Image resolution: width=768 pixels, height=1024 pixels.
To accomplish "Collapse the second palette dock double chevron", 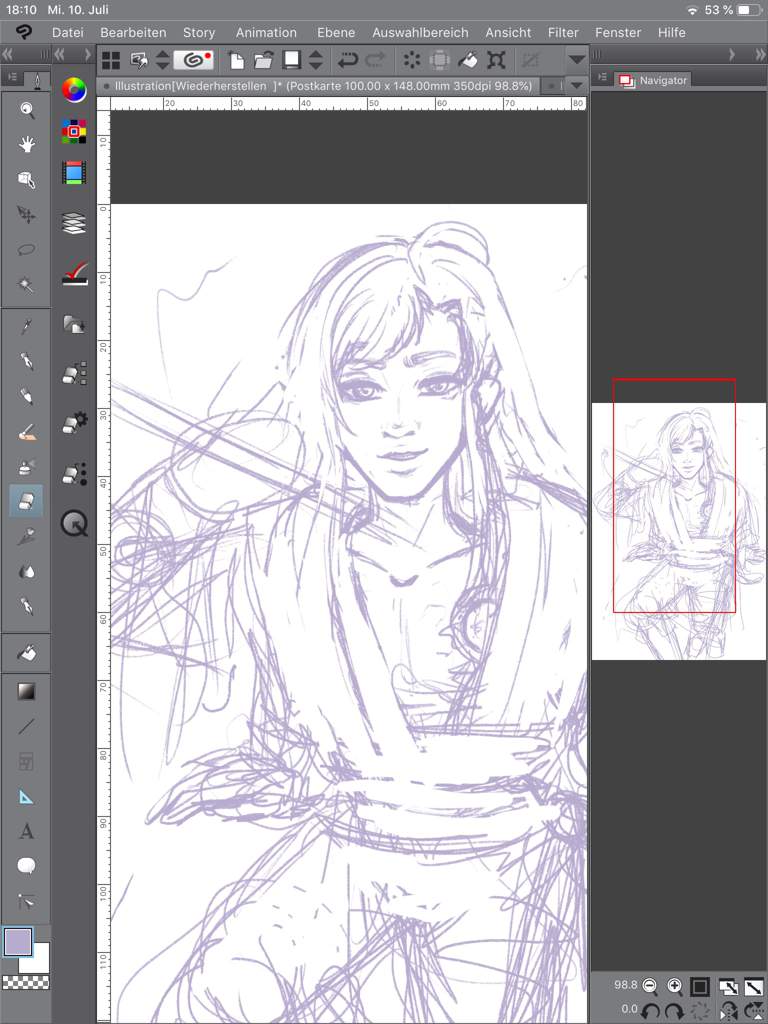I will tap(60, 55).
